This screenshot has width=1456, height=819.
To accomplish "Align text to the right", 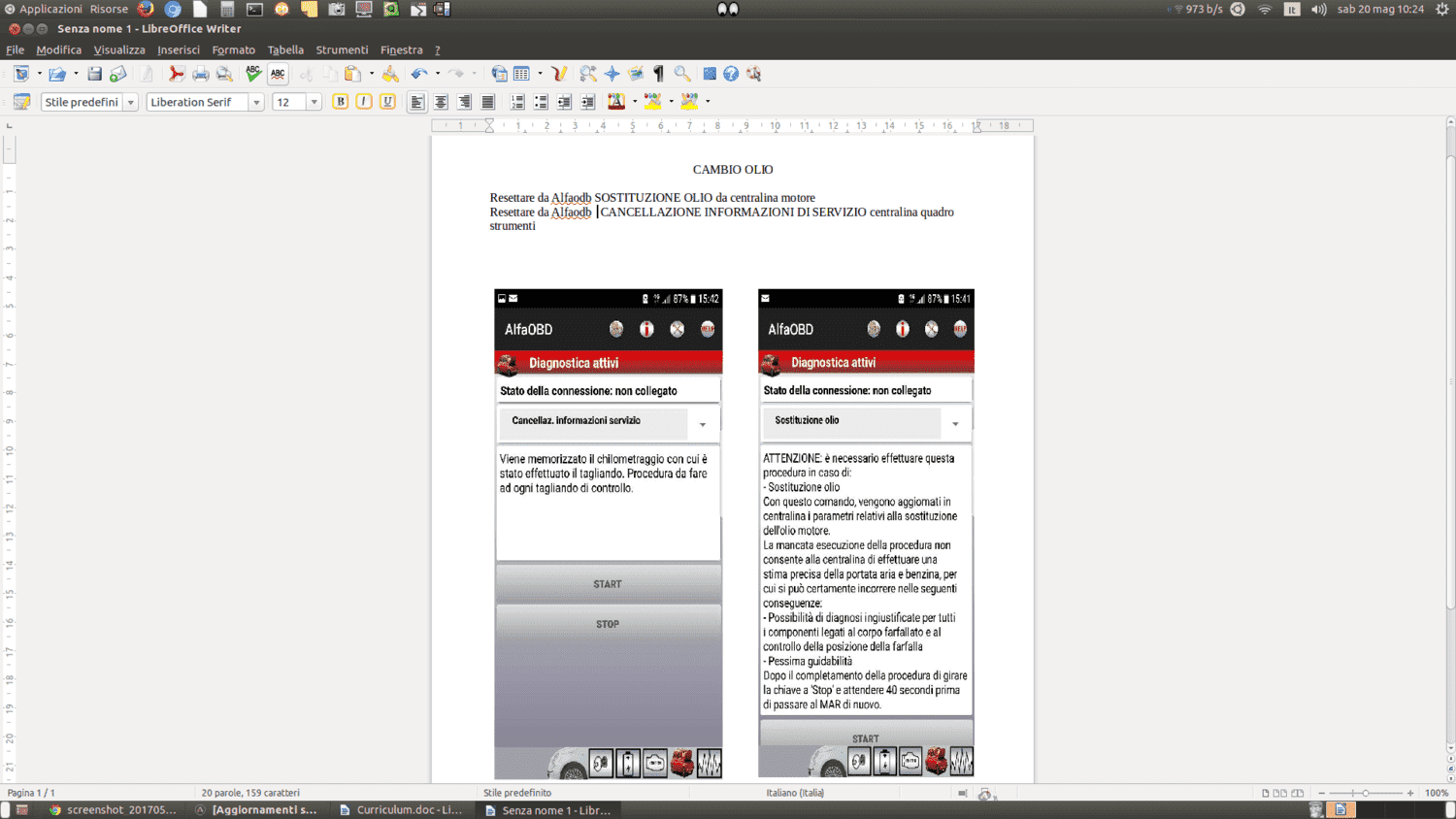I will click(x=464, y=102).
